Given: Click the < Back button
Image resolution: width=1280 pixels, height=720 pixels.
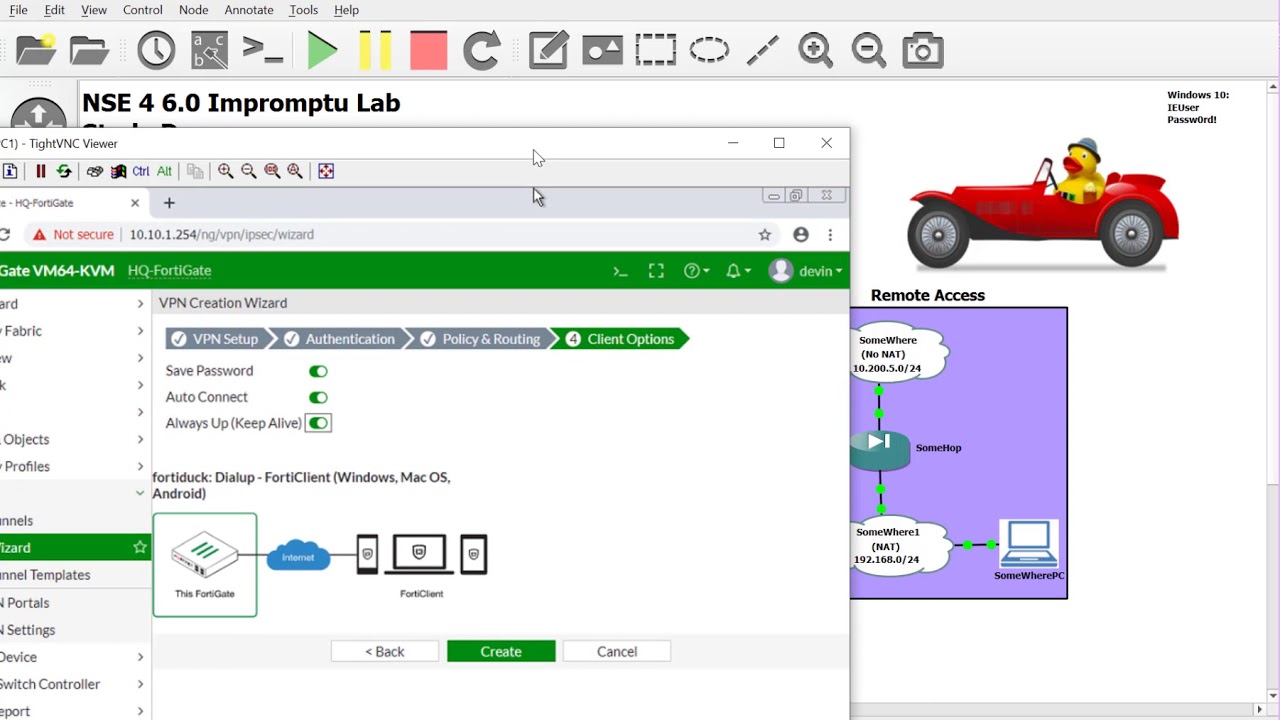Looking at the screenshot, I should coord(385,652).
